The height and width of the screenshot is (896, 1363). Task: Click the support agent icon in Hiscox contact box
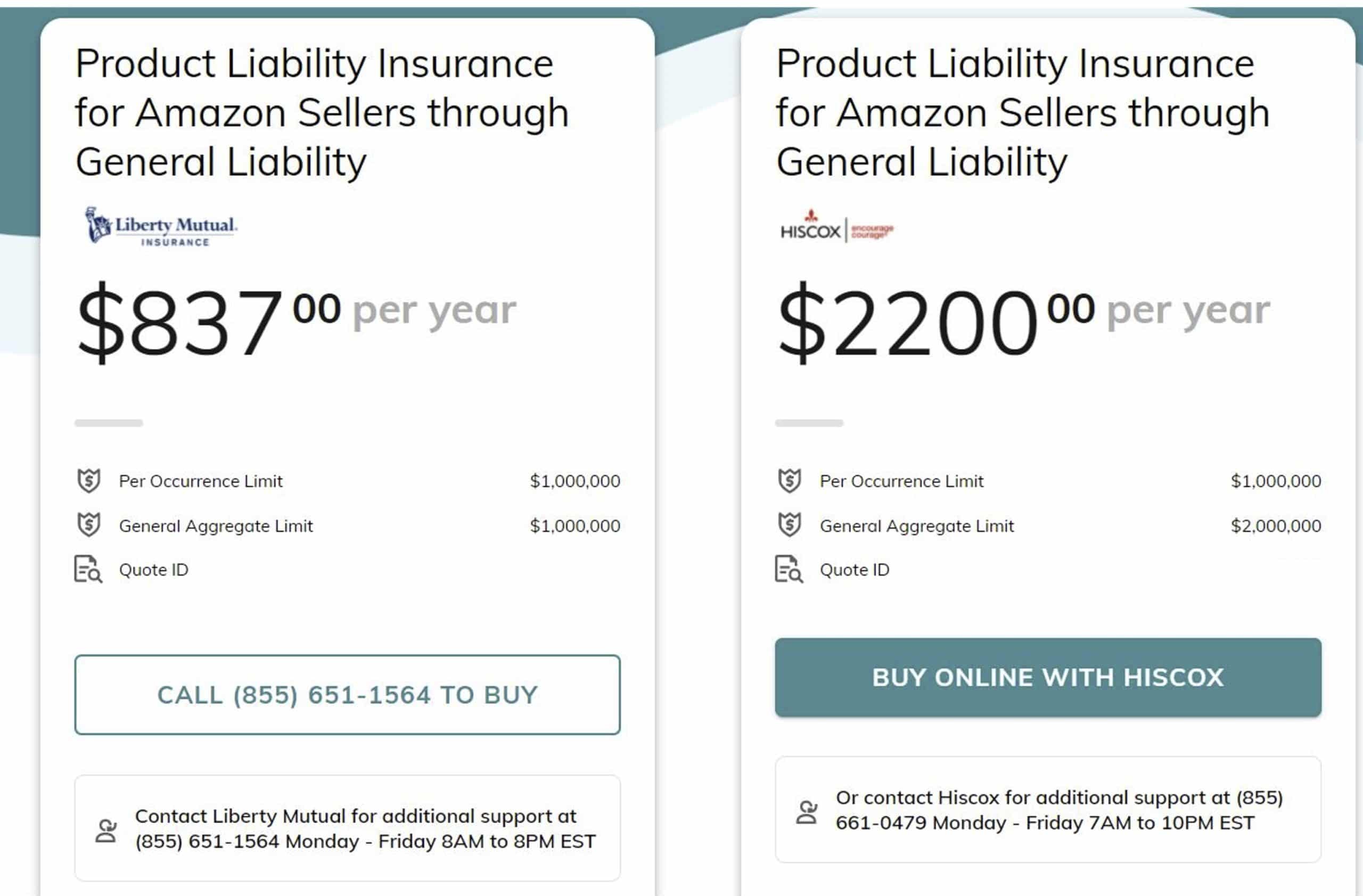(x=807, y=812)
